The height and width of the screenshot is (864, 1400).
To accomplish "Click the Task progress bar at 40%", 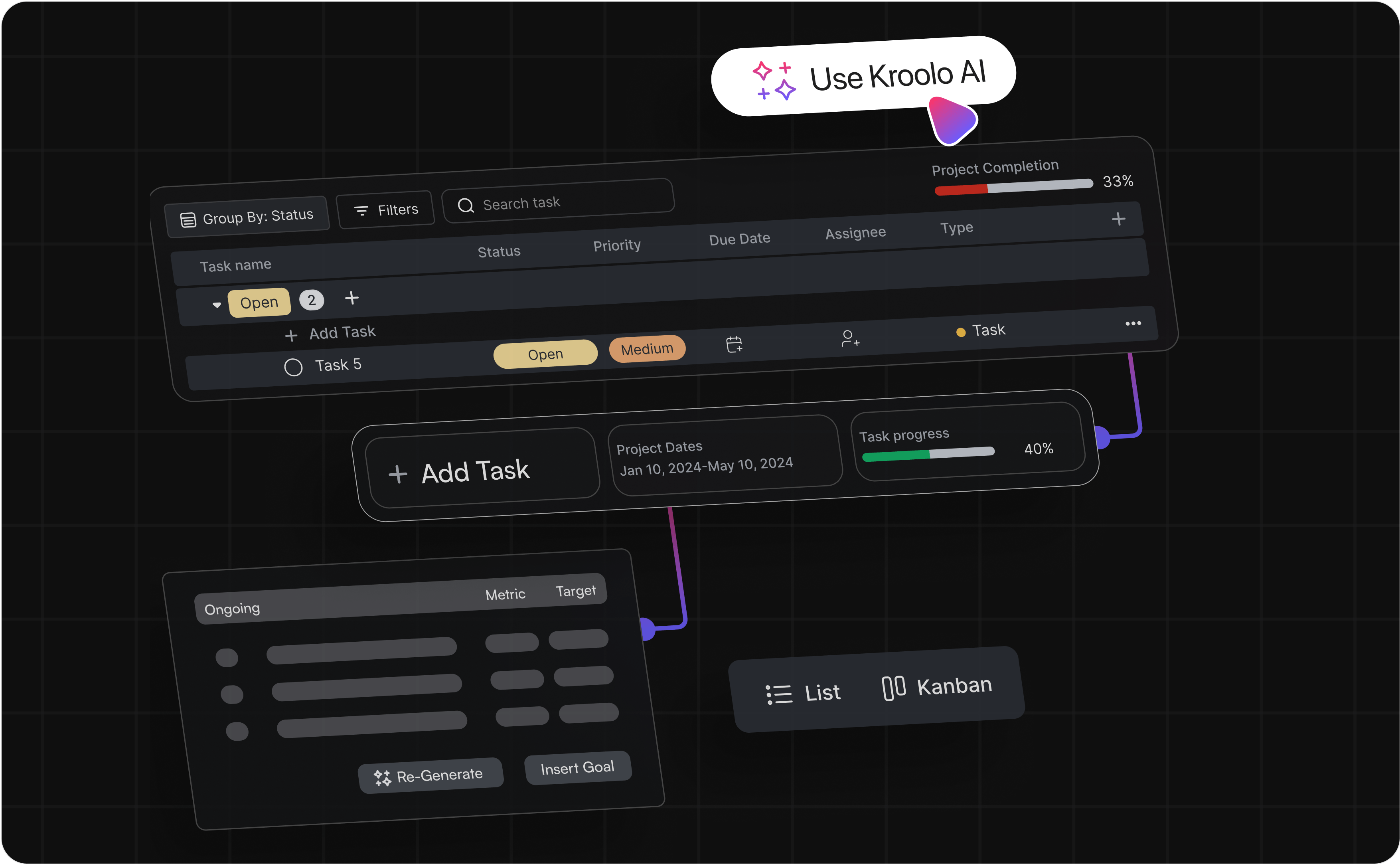I will tap(928, 454).
